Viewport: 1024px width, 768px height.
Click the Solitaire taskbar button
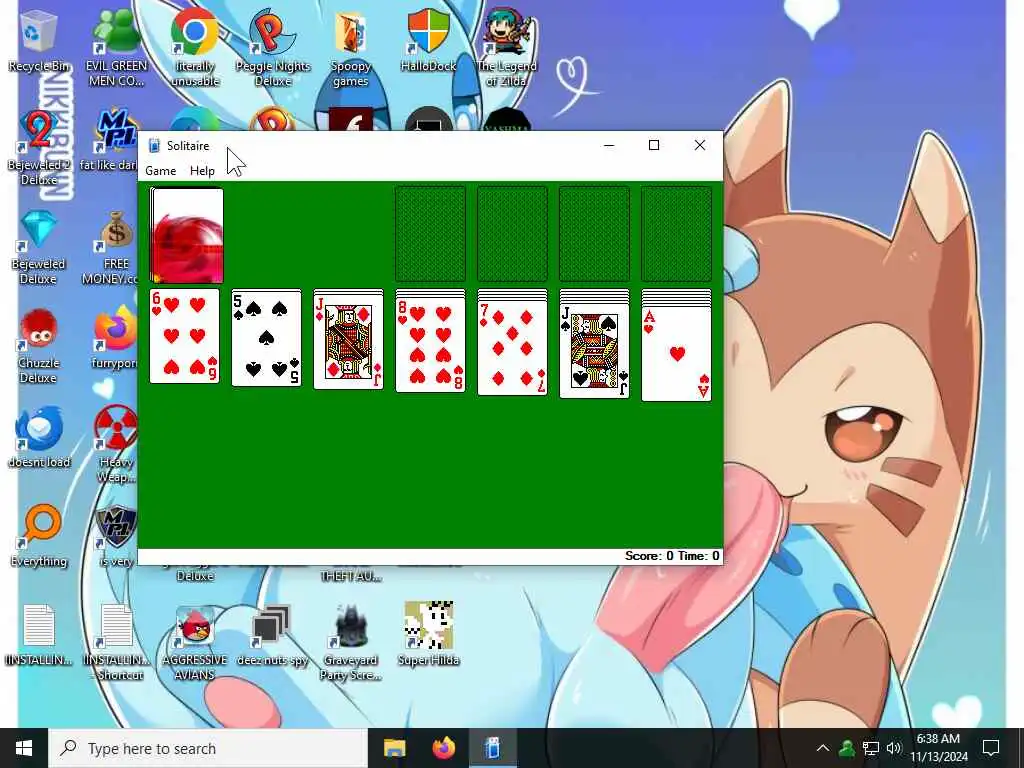[493, 748]
